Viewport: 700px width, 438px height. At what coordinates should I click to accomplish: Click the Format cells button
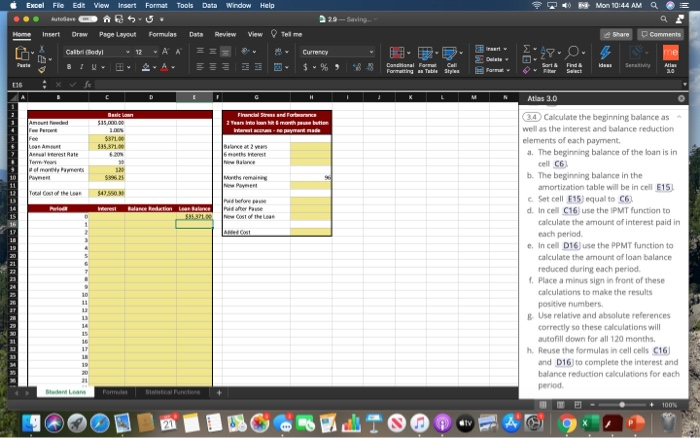tap(492, 70)
